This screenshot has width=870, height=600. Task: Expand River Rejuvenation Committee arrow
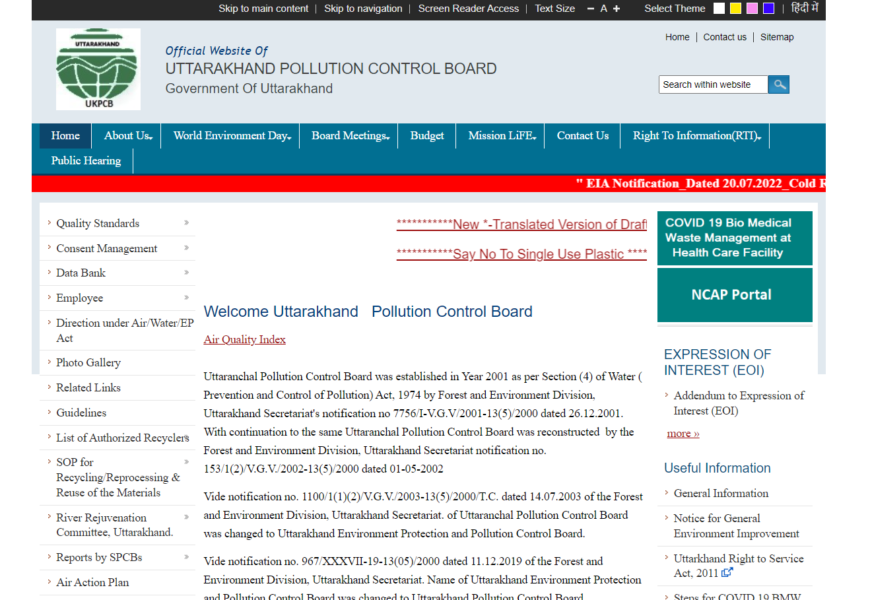(x=186, y=517)
